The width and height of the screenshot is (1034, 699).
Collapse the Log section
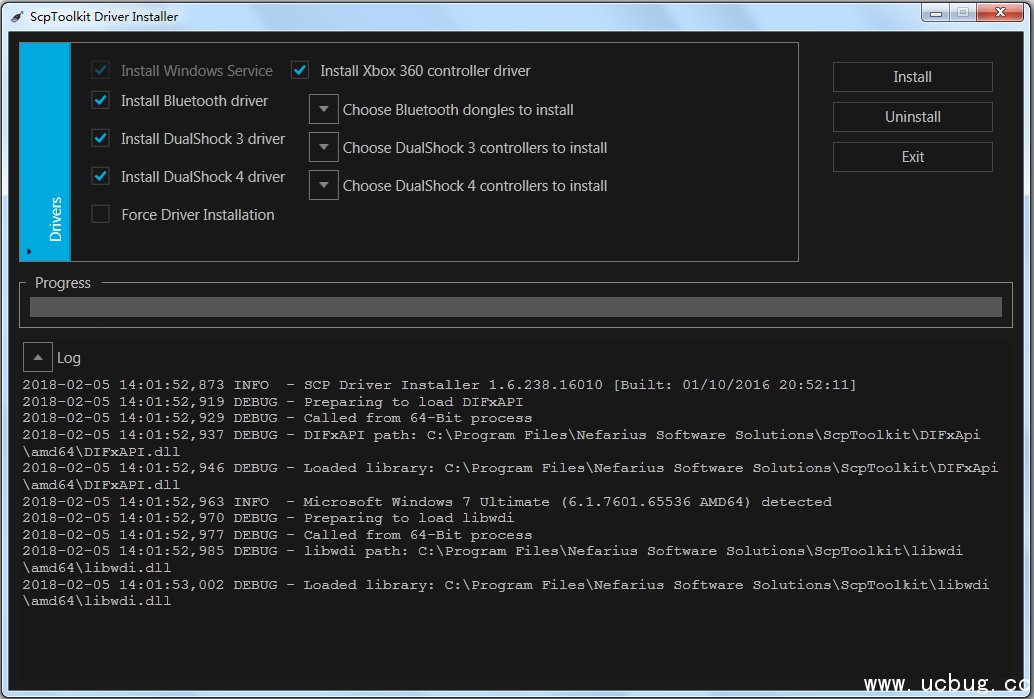38,357
